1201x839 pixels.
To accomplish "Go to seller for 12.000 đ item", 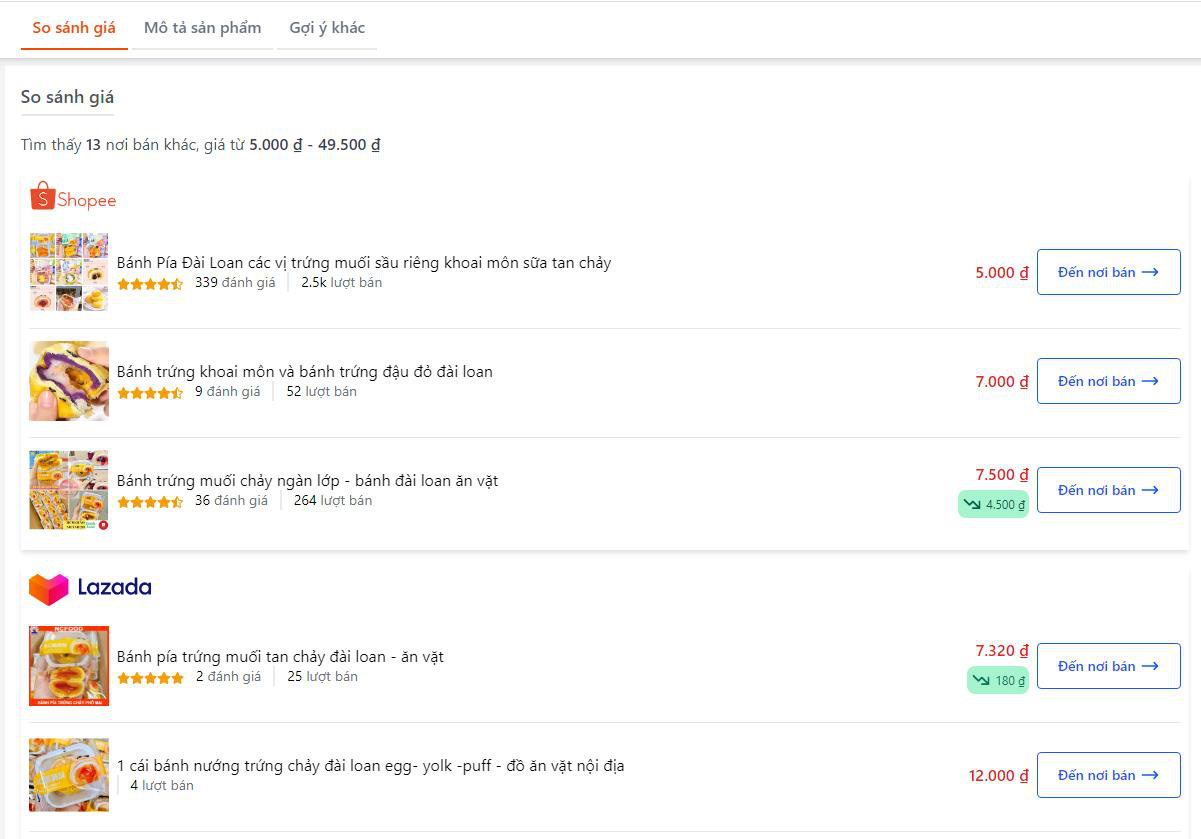I will click(1108, 775).
